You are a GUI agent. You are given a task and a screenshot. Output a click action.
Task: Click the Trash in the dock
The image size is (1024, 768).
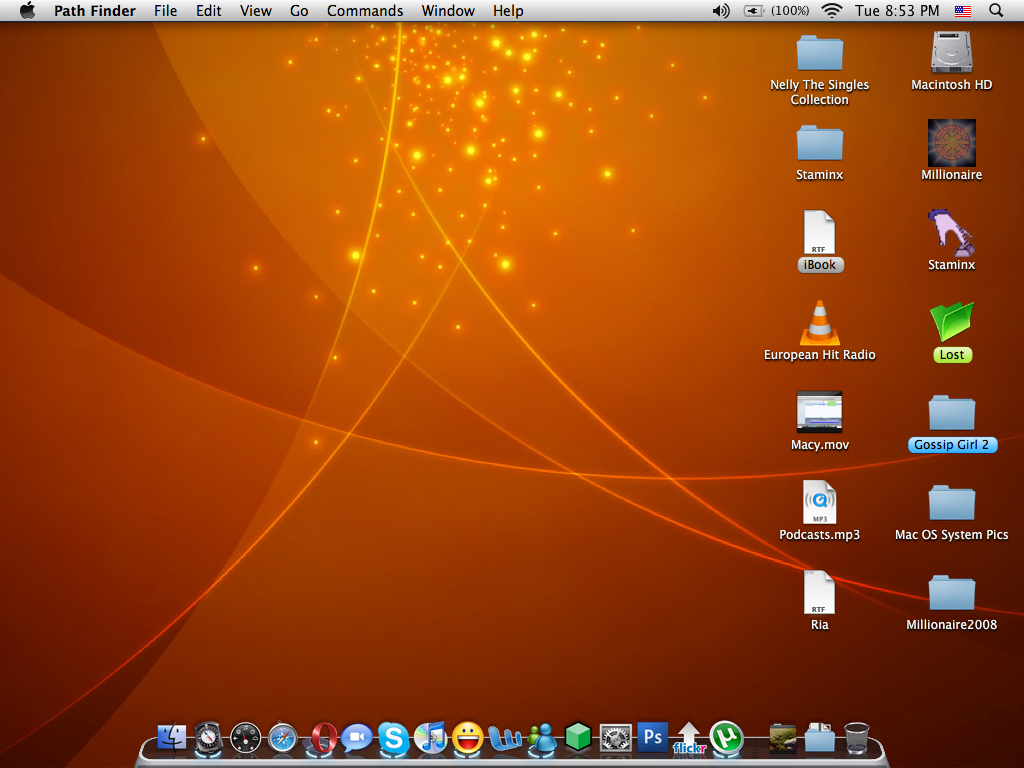(857, 738)
